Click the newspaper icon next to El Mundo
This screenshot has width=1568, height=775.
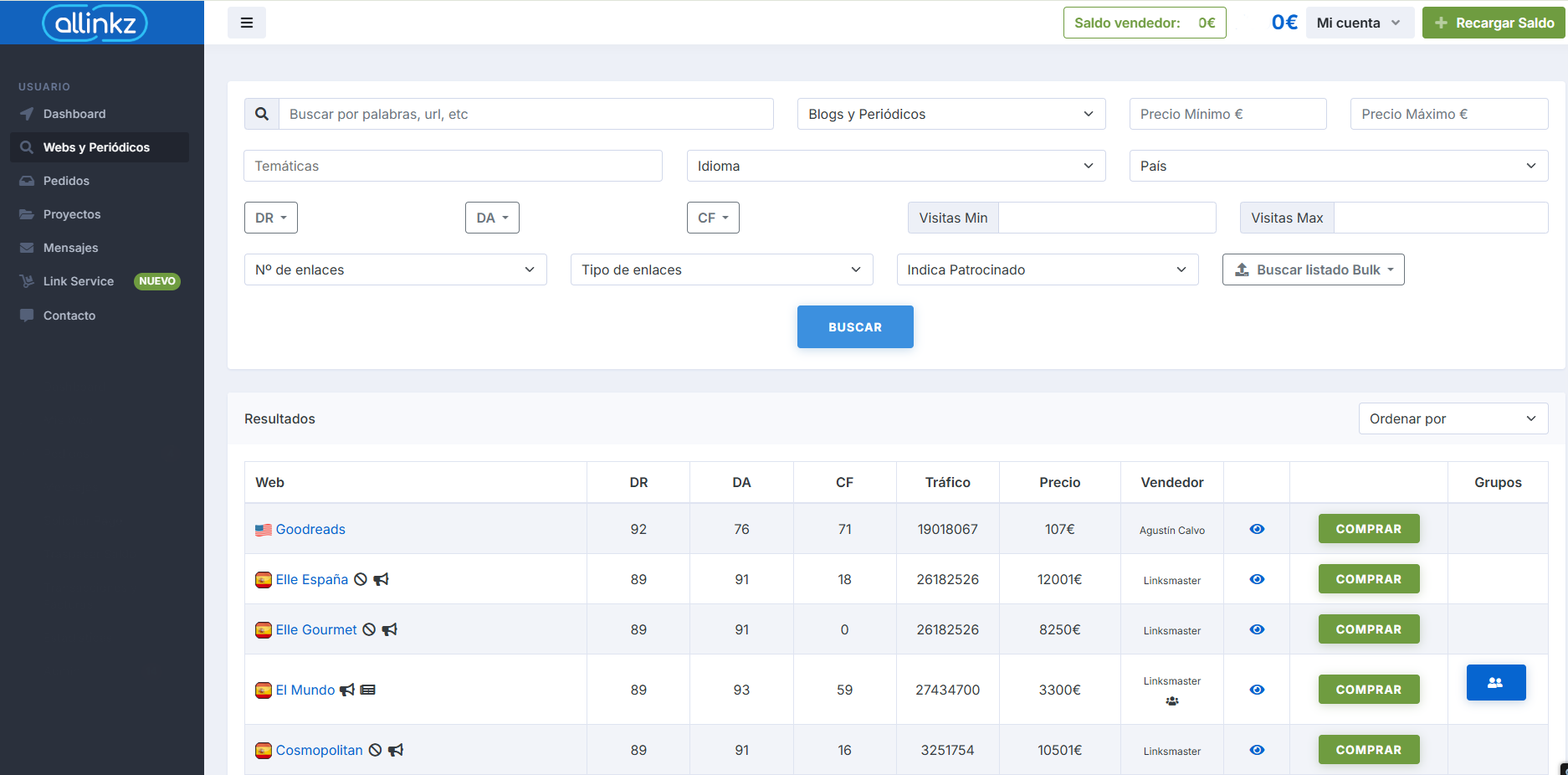tap(367, 690)
